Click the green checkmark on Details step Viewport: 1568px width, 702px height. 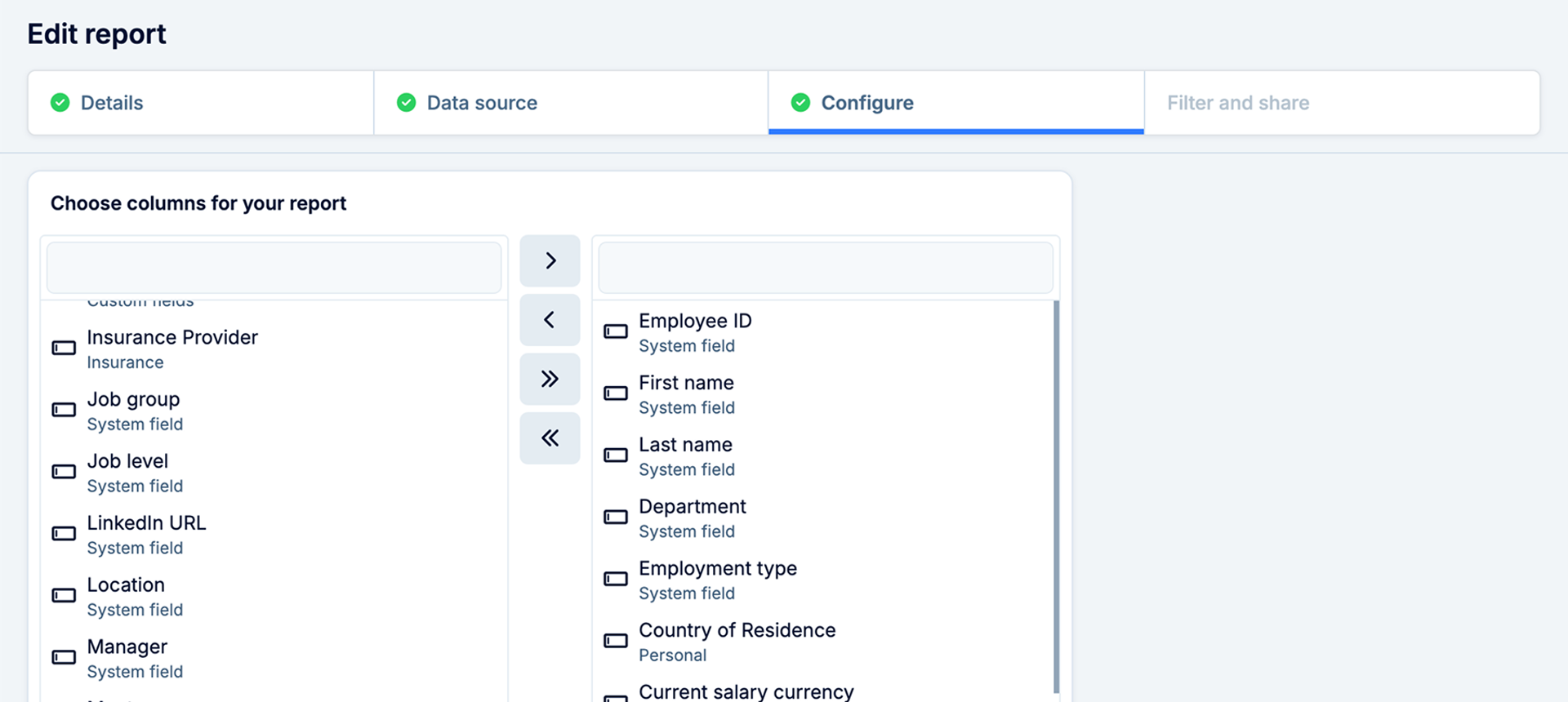(60, 103)
